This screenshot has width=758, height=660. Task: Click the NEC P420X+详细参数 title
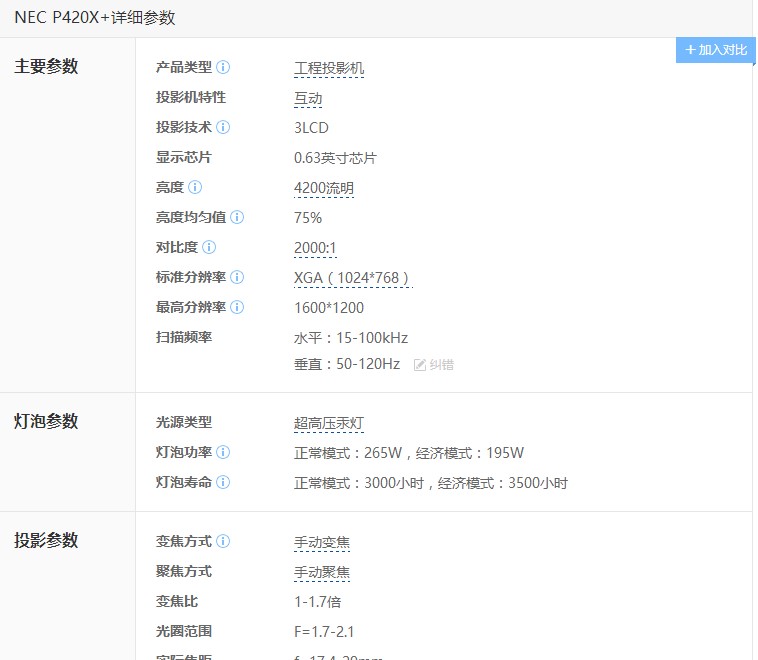(95, 17)
